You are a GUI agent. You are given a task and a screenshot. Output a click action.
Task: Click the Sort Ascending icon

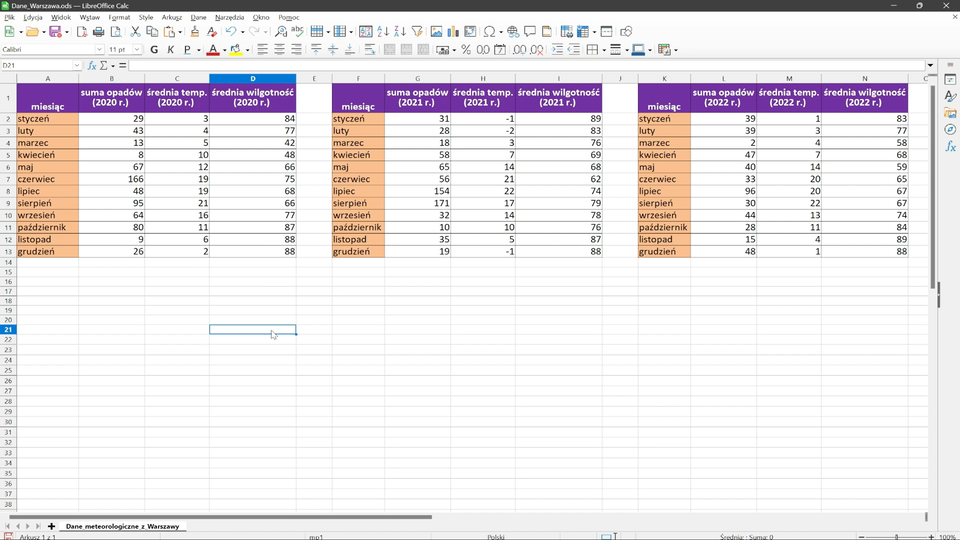(383, 32)
